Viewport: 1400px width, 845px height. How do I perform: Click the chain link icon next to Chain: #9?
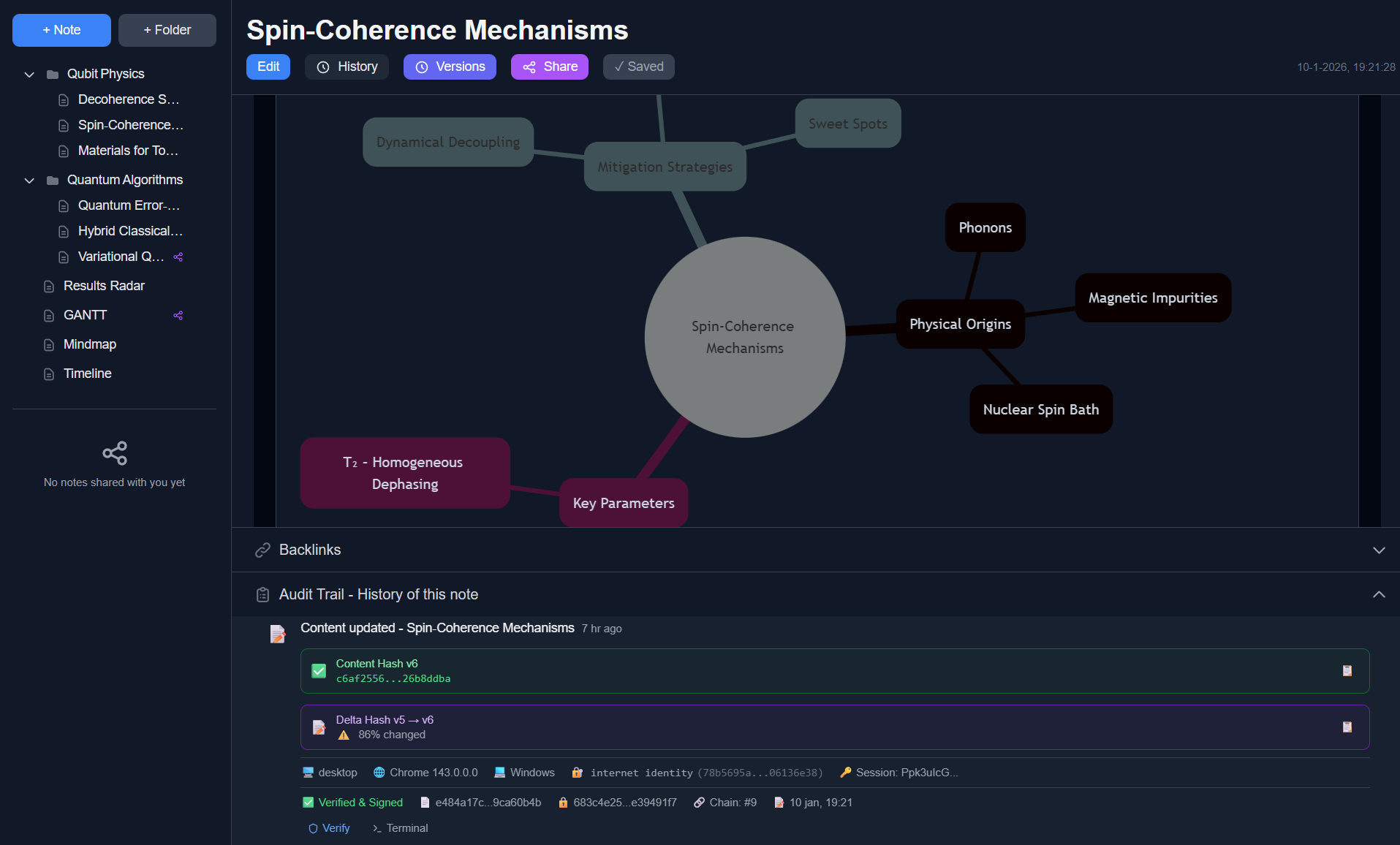[x=699, y=802]
